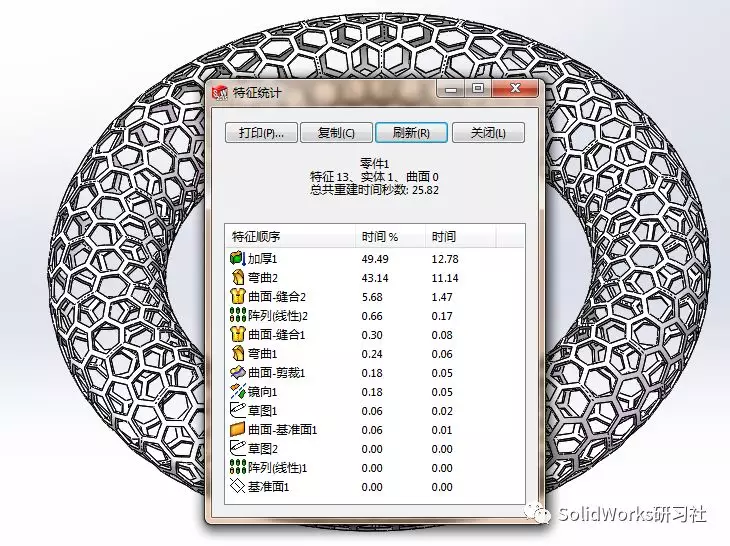730x546 pixels.
Task: Click the 11.14 time value
Action: click(445, 278)
